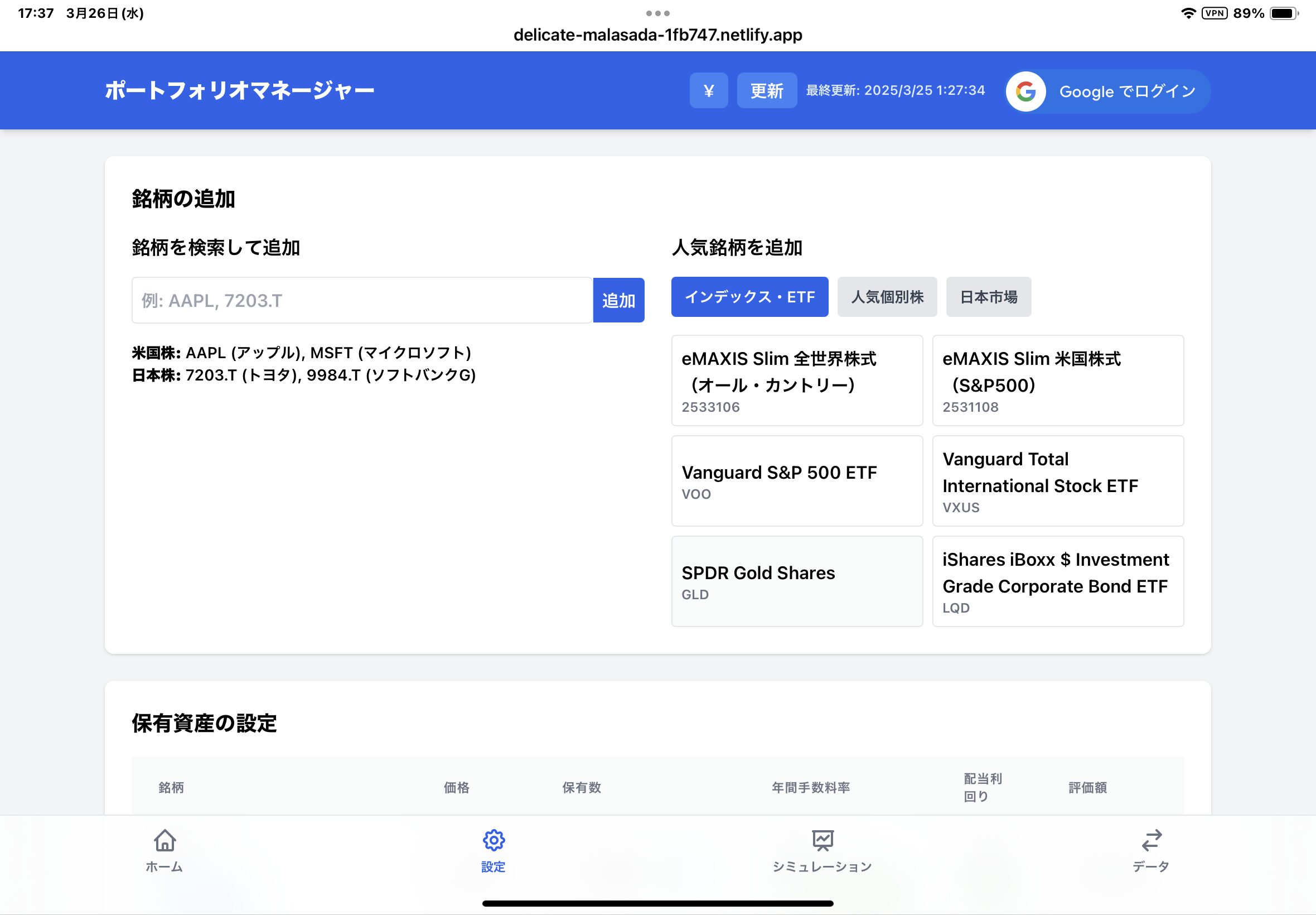
Task: Click the 評価額 column header
Action: 1087,788
